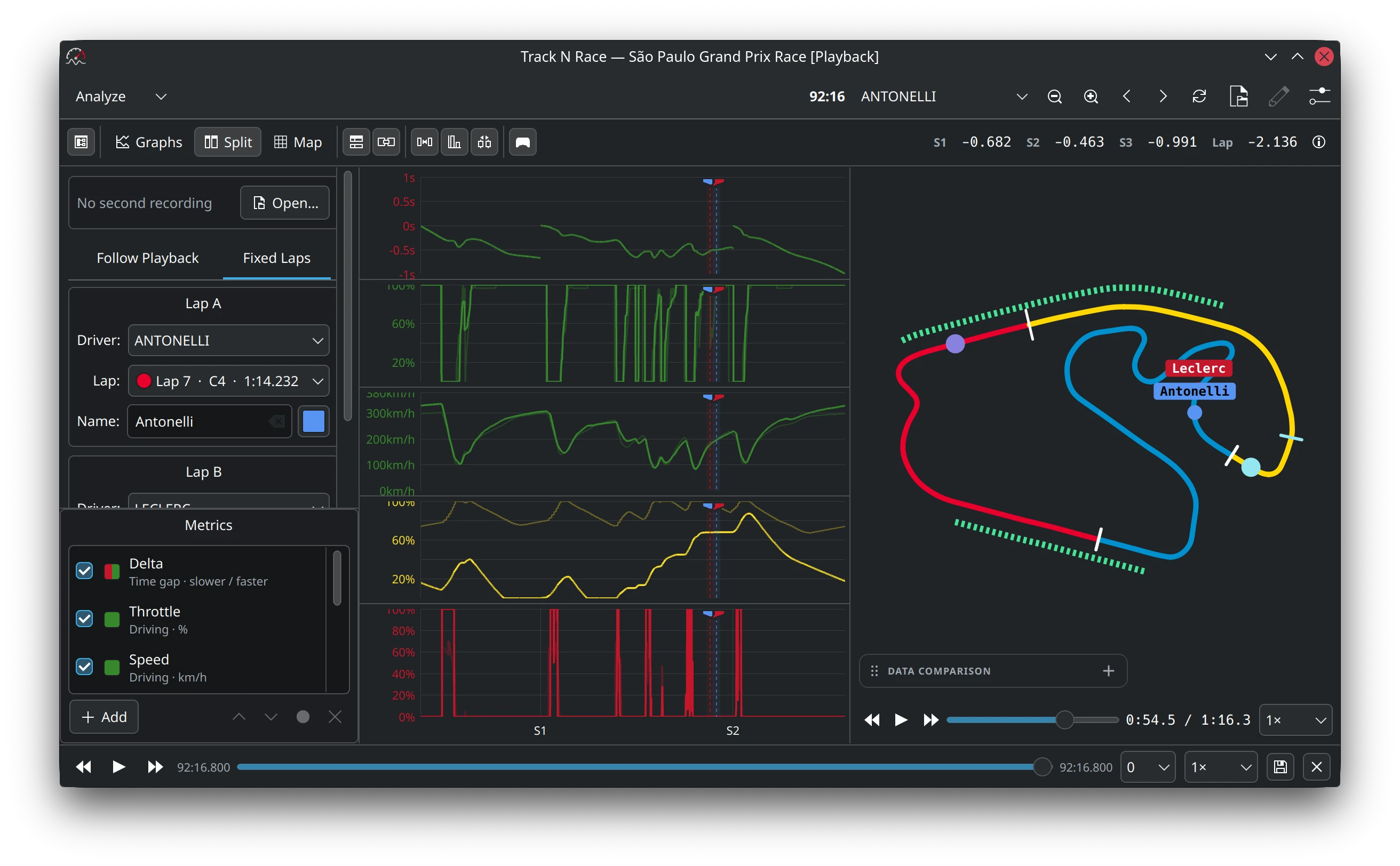1400x866 pixels.
Task: Click the export document icon in header
Action: coord(1238,96)
